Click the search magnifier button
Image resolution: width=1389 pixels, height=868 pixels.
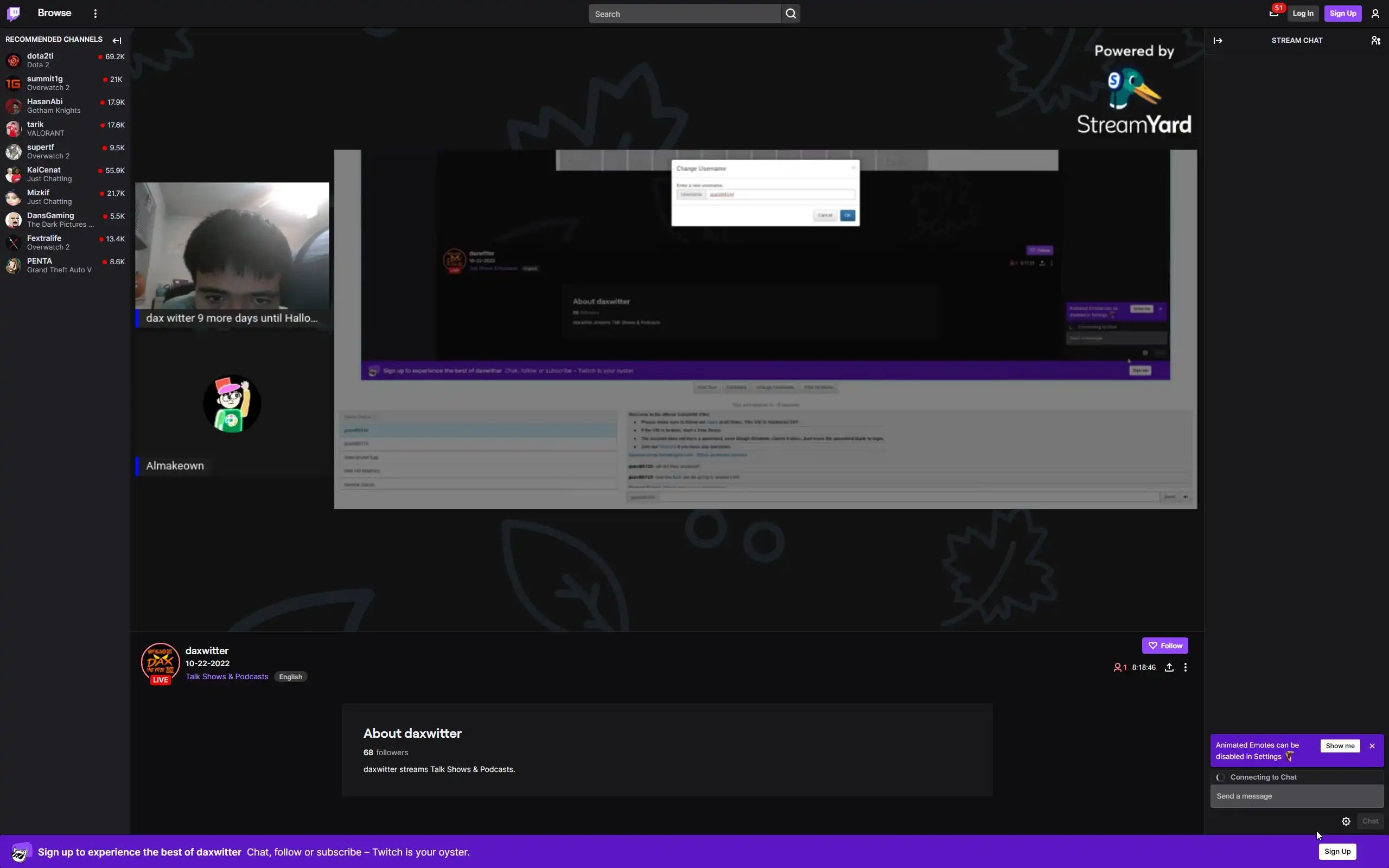[x=791, y=14]
